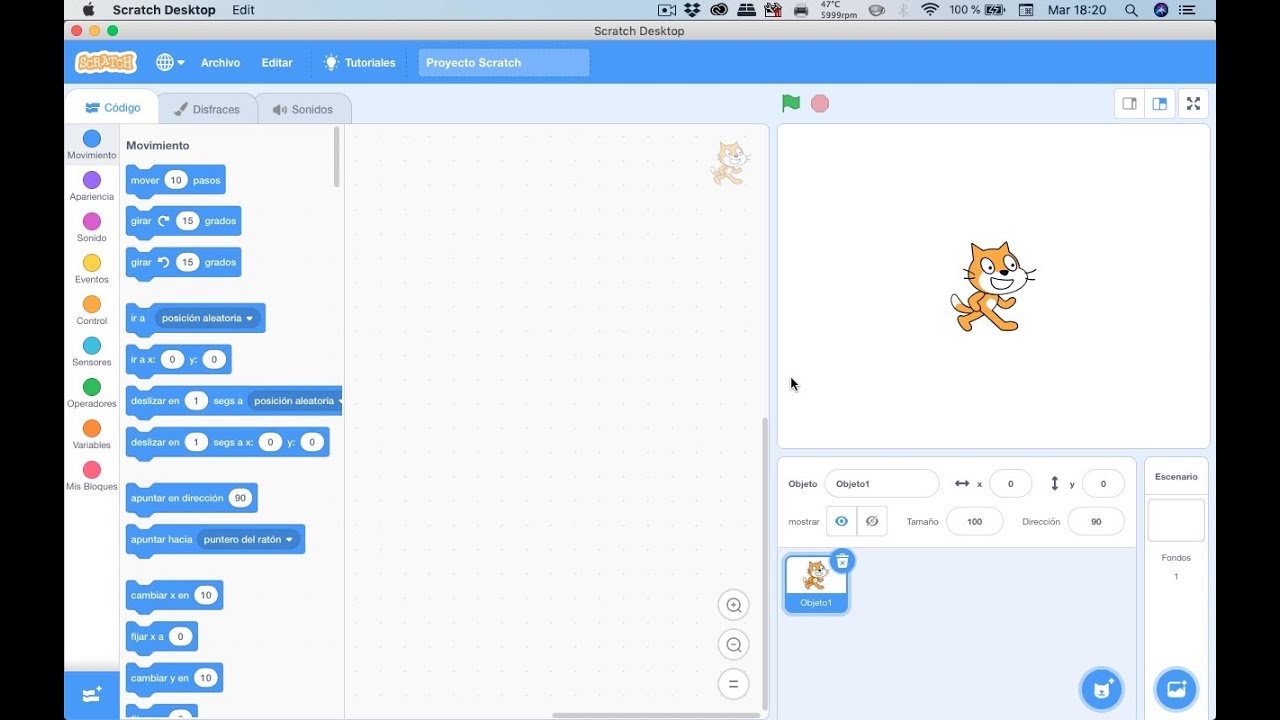
Task: Select the Sensores block category
Action: pyautogui.click(x=92, y=352)
